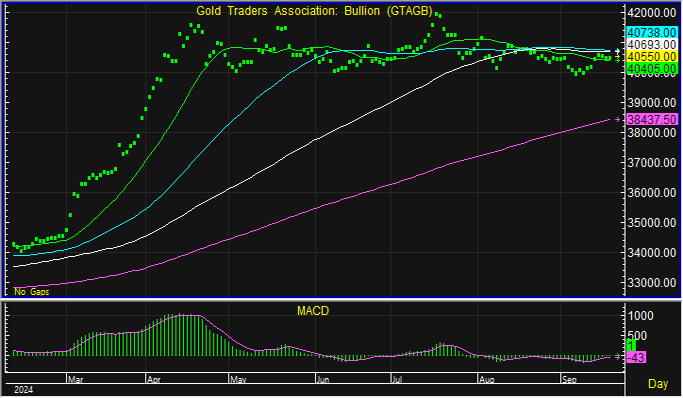Click the Jul month label on time axis

(397, 379)
